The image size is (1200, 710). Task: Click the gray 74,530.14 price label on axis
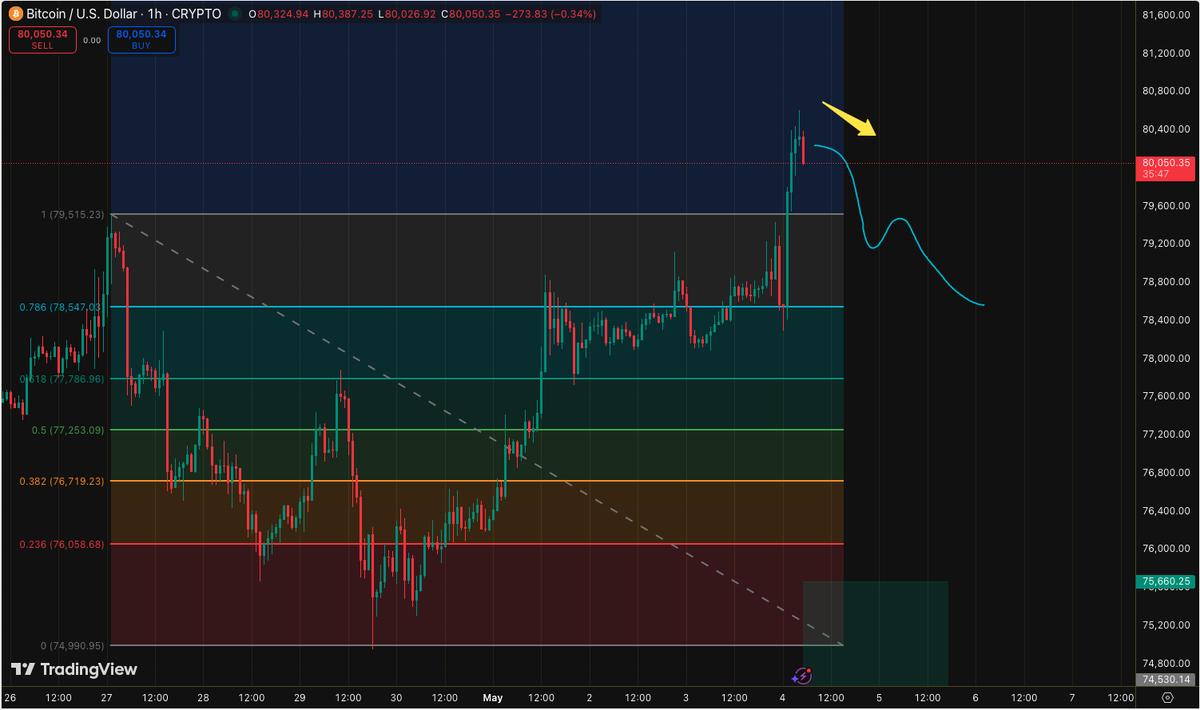[1166, 679]
